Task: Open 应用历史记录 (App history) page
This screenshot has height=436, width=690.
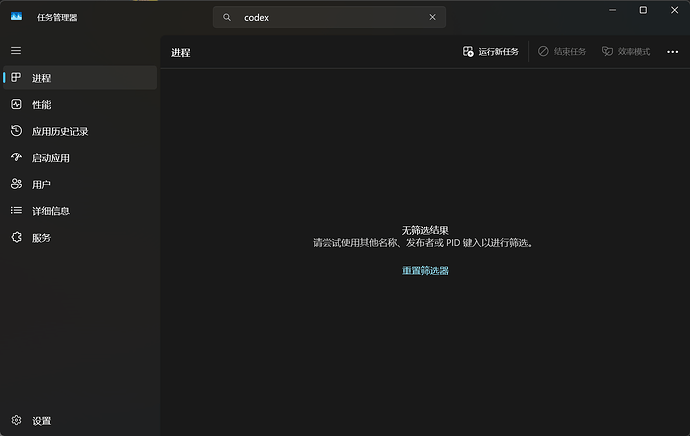Action: (x=80, y=131)
